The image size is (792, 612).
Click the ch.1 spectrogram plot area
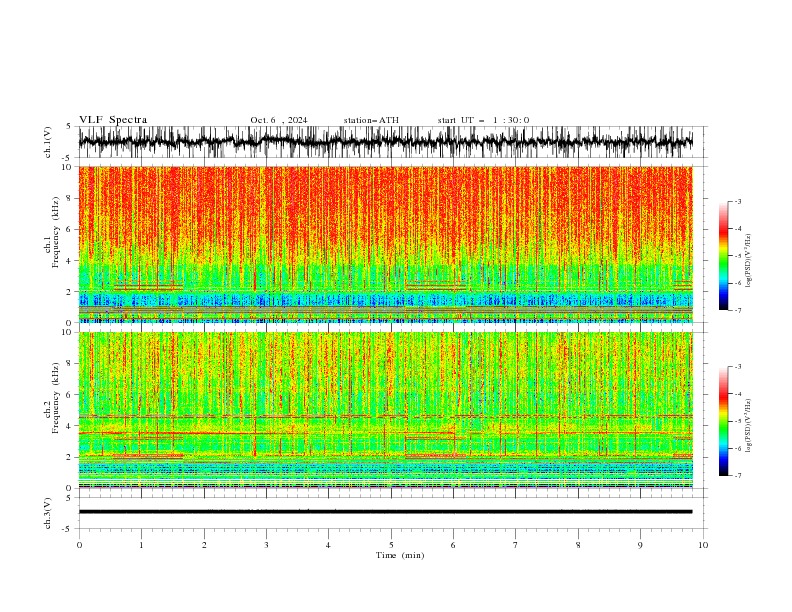click(386, 244)
